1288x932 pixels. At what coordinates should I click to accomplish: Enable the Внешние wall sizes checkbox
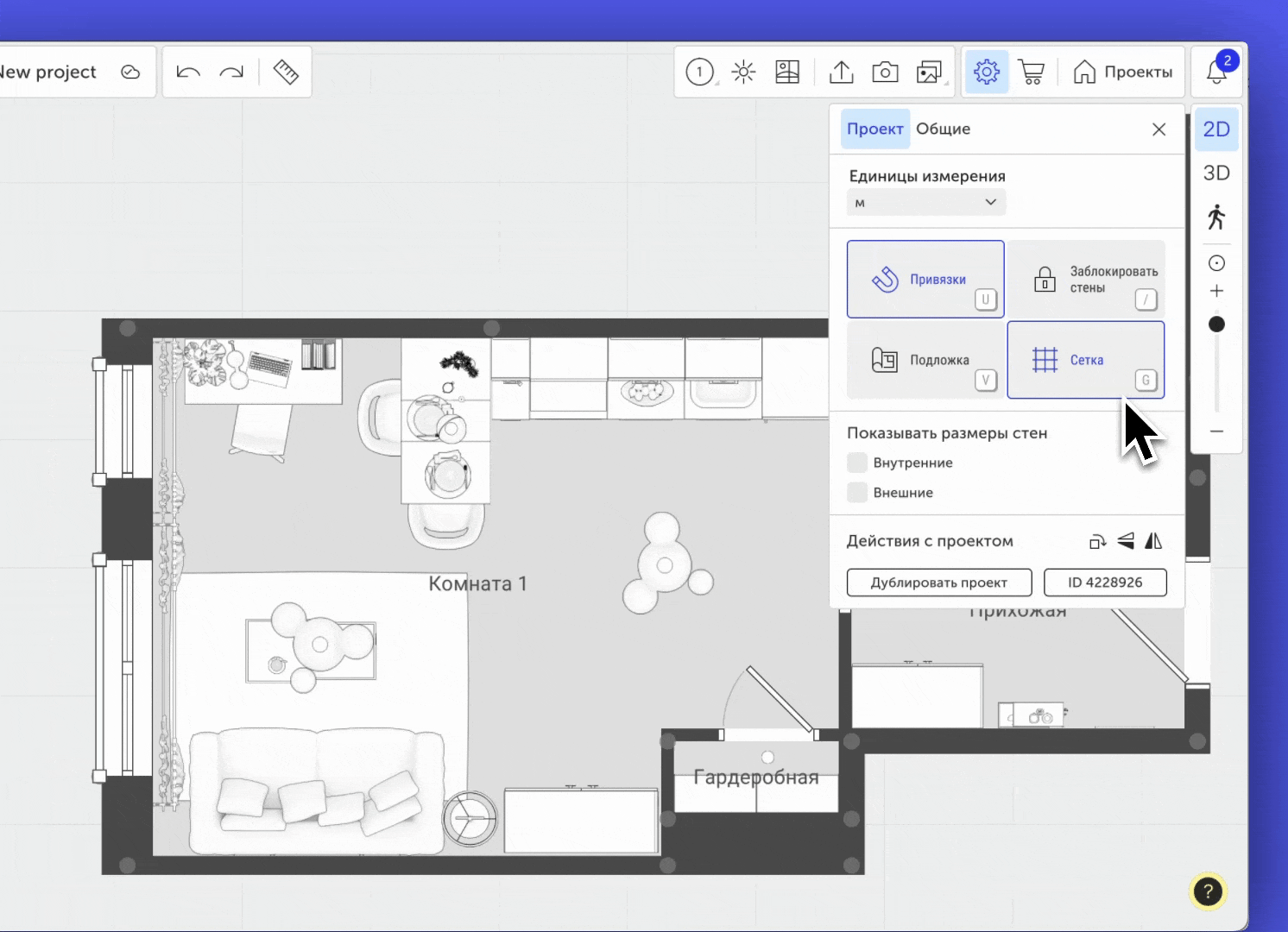point(857,493)
